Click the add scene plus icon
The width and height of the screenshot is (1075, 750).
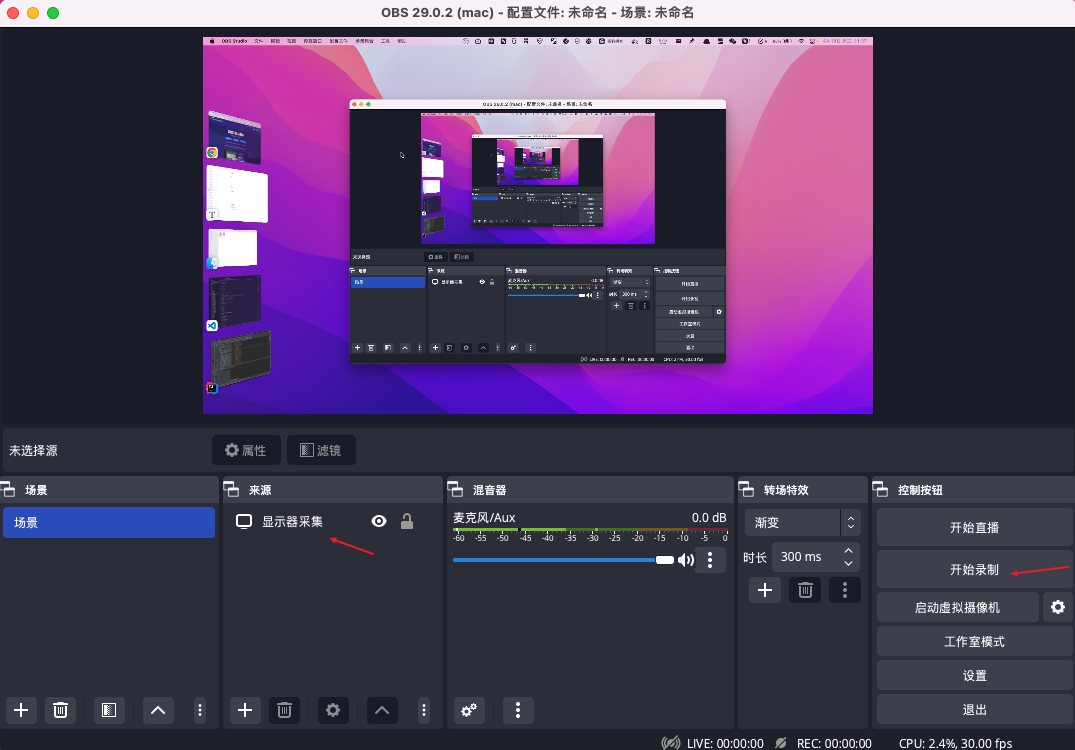tap(21, 710)
